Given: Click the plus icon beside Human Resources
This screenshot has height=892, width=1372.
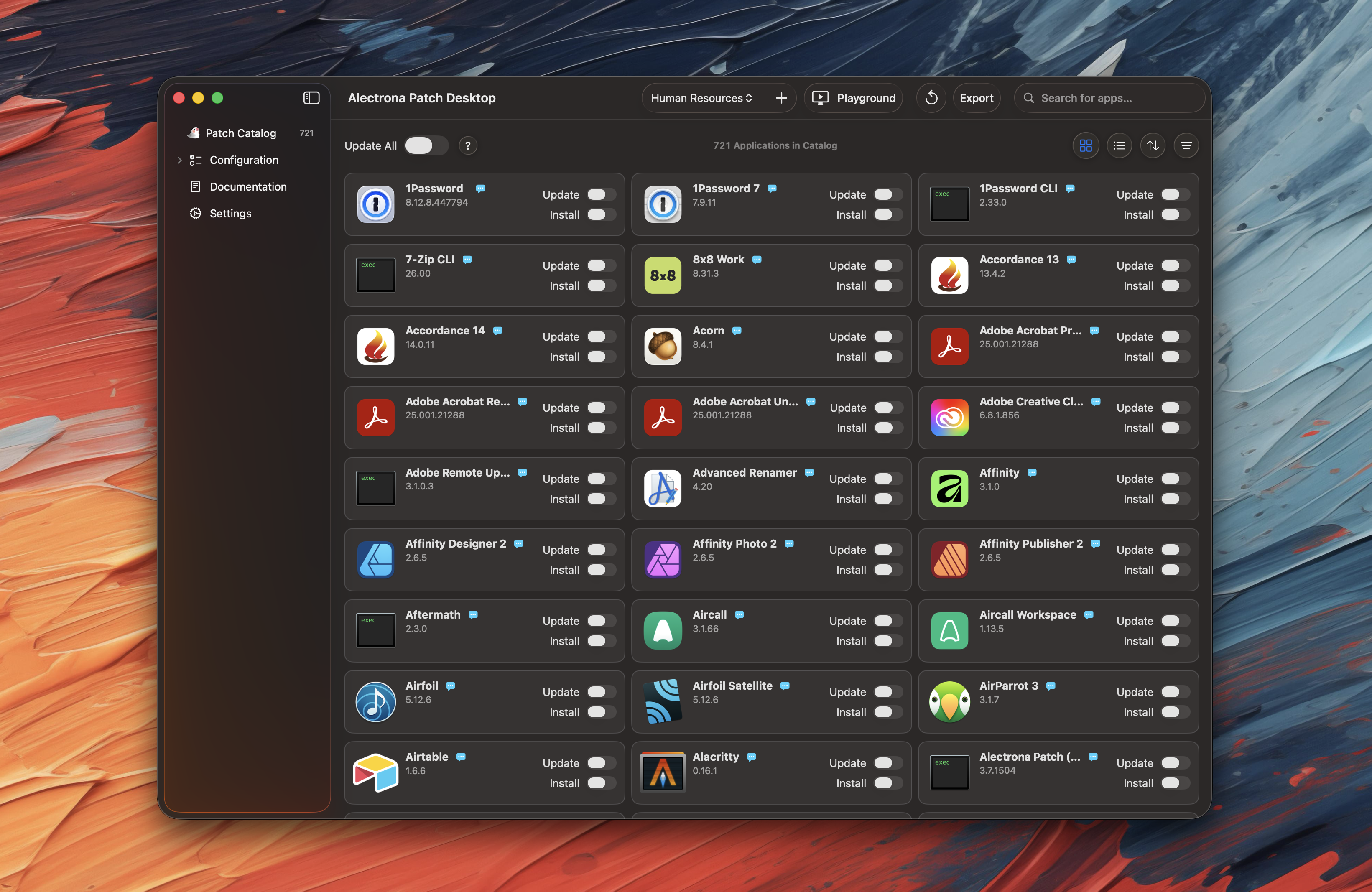Looking at the screenshot, I should pyautogui.click(x=781, y=98).
